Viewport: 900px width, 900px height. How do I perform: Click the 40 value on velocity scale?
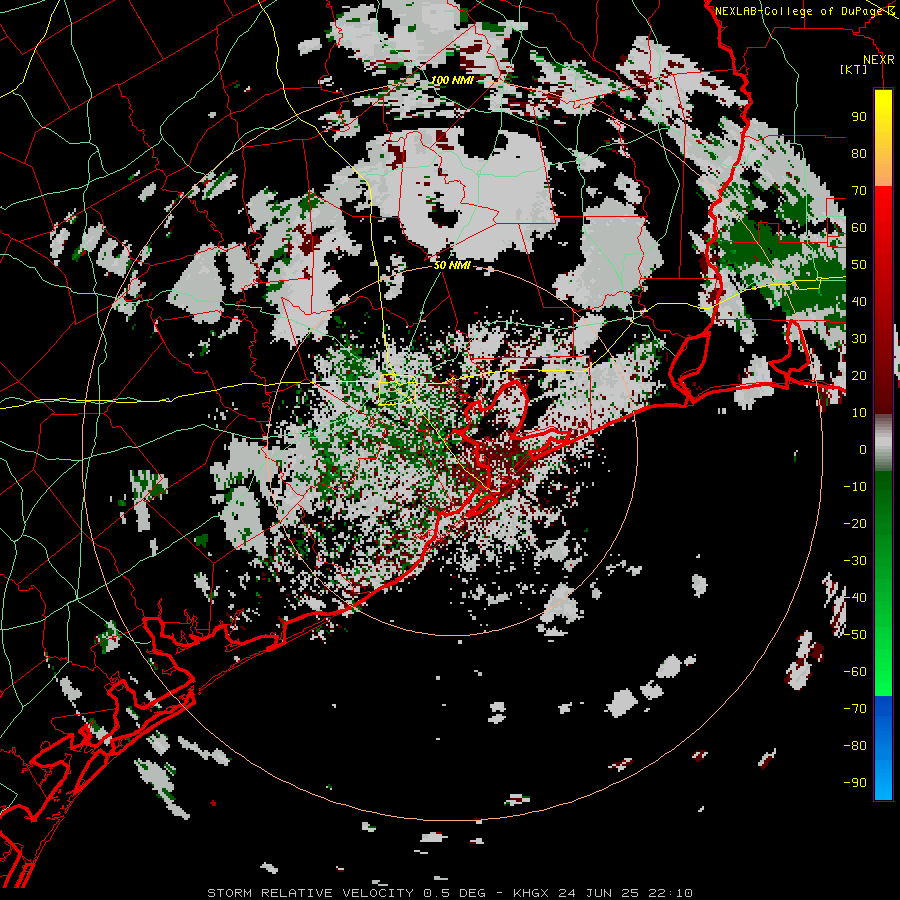pyautogui.click(x=859, y=301)
